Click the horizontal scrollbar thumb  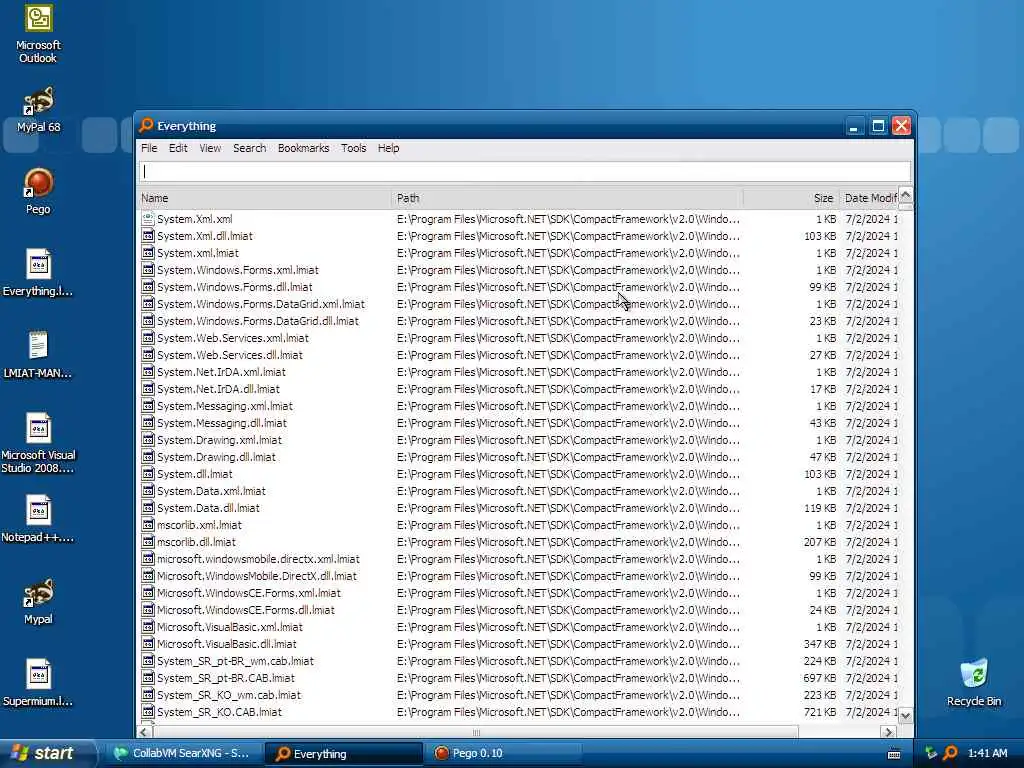(x=475, y=732)
